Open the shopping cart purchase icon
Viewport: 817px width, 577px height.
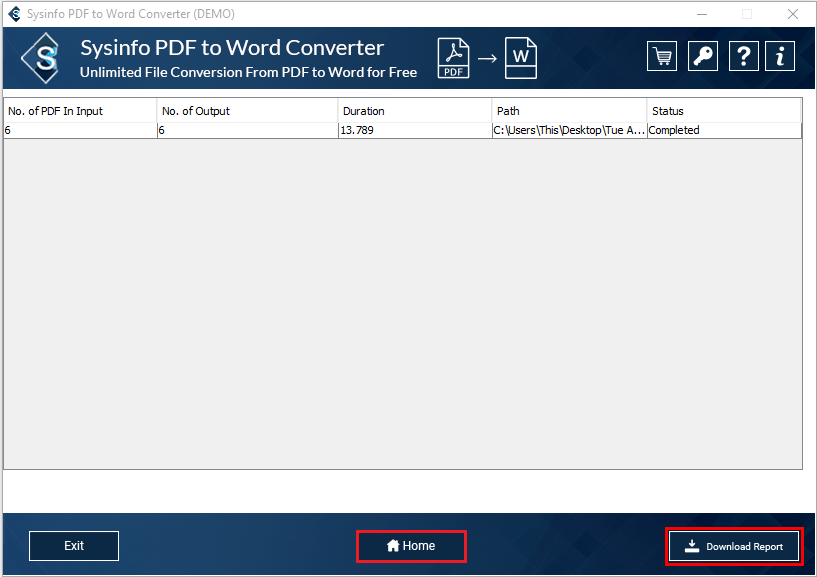(661, 57)
